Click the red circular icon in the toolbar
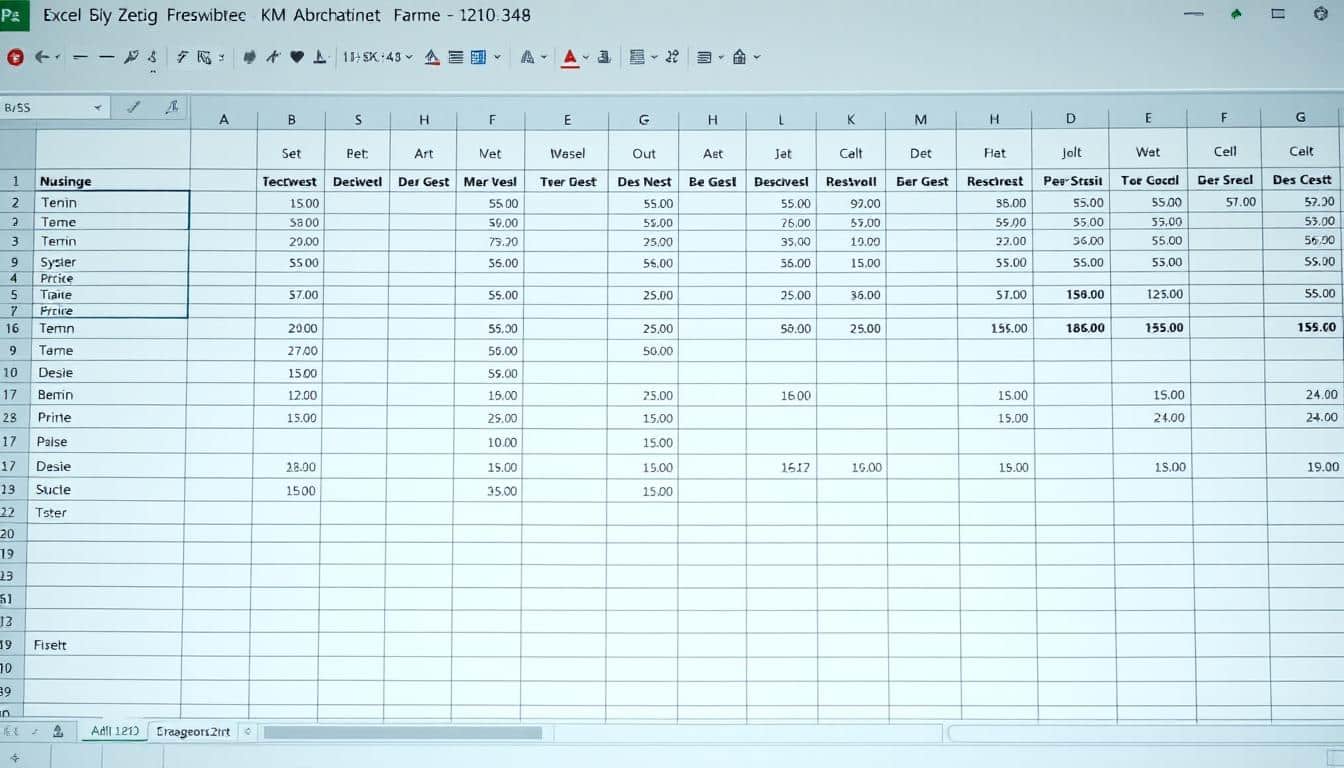 14,57
